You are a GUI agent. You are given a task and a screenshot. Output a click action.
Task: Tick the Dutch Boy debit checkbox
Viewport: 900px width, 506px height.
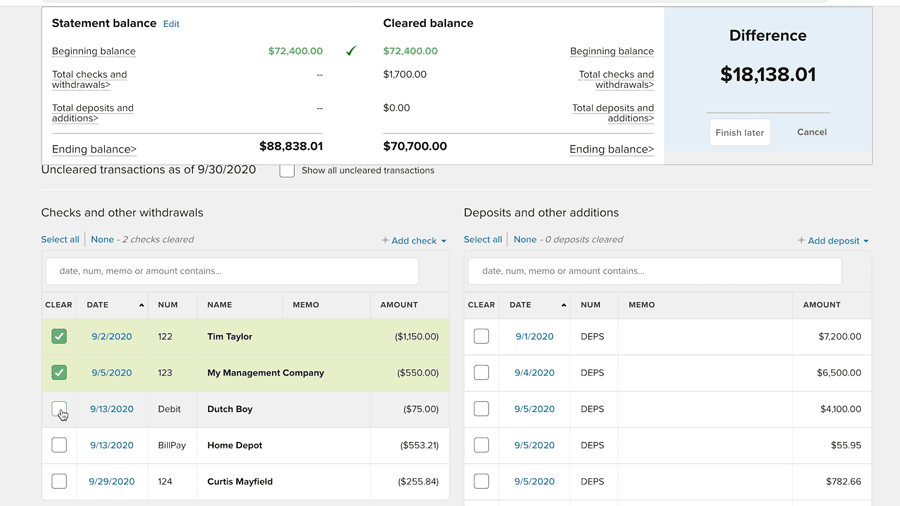[59, 409]
